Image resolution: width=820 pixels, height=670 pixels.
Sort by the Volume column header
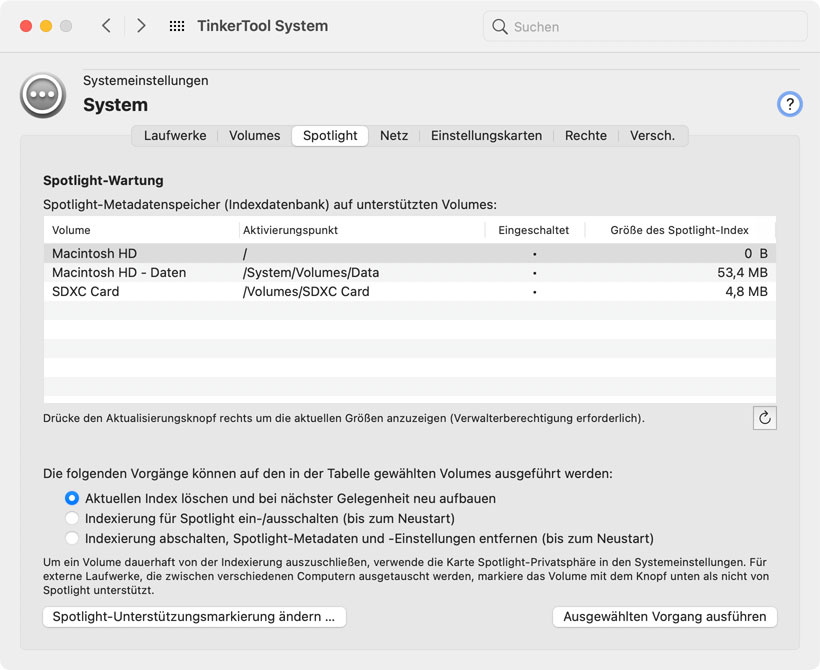pos(141,230)
